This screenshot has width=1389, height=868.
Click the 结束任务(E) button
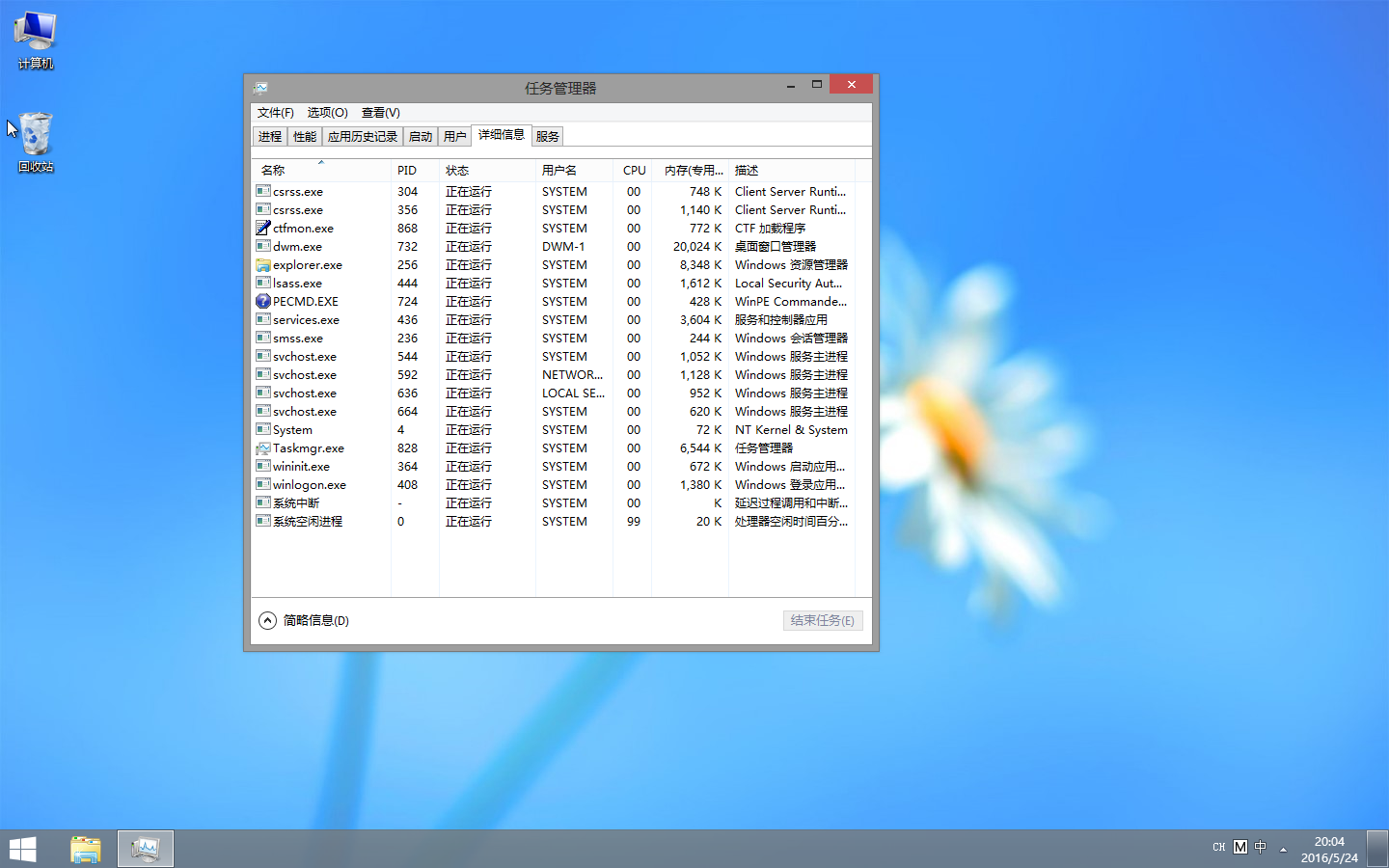tap(823, 620)
